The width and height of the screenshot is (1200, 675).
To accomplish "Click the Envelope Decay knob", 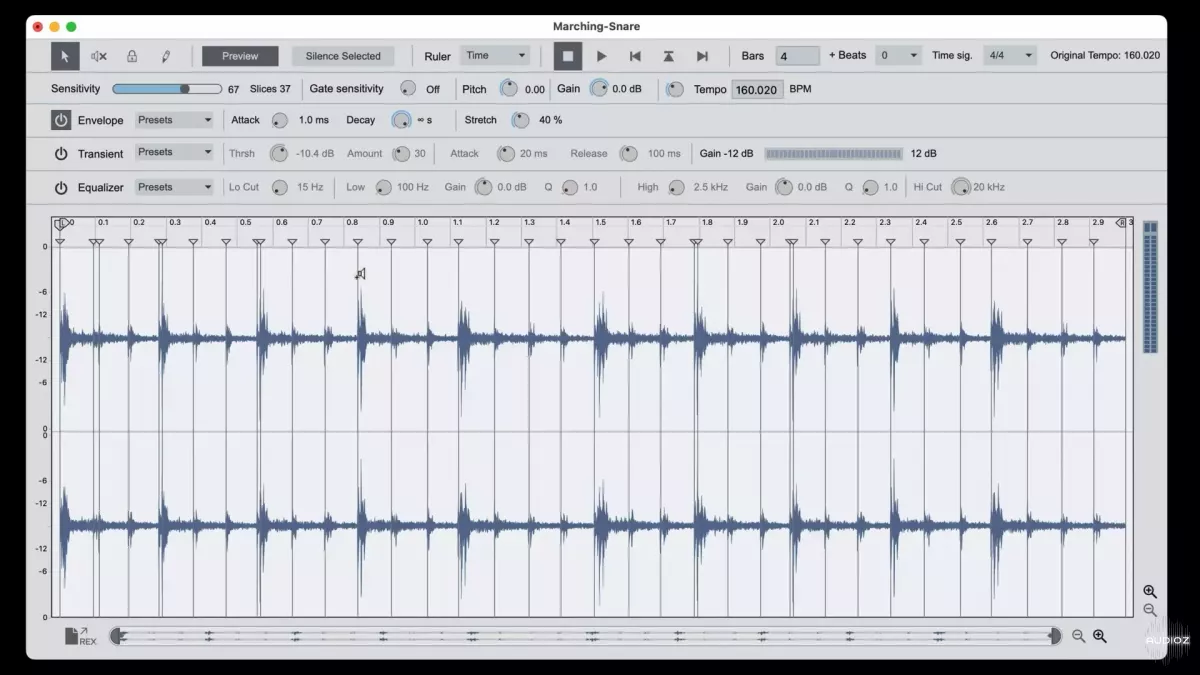I will click(401, 120).
